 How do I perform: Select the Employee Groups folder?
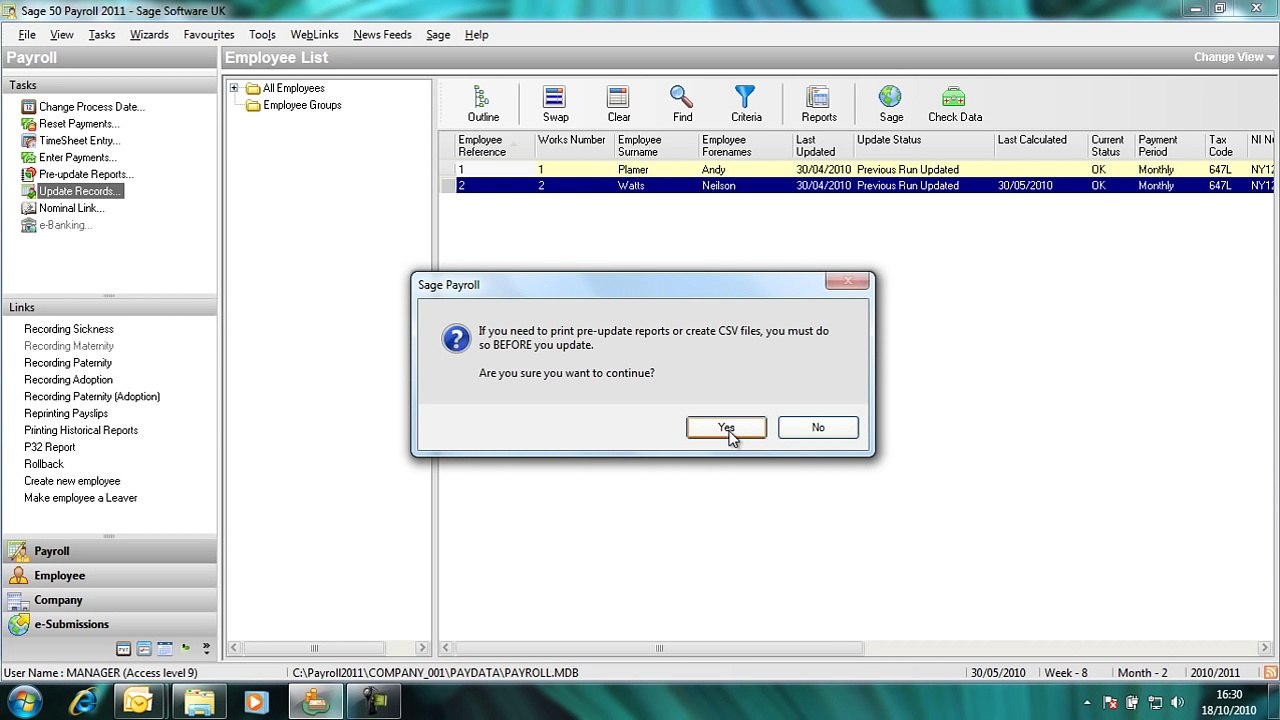(294, 105)
